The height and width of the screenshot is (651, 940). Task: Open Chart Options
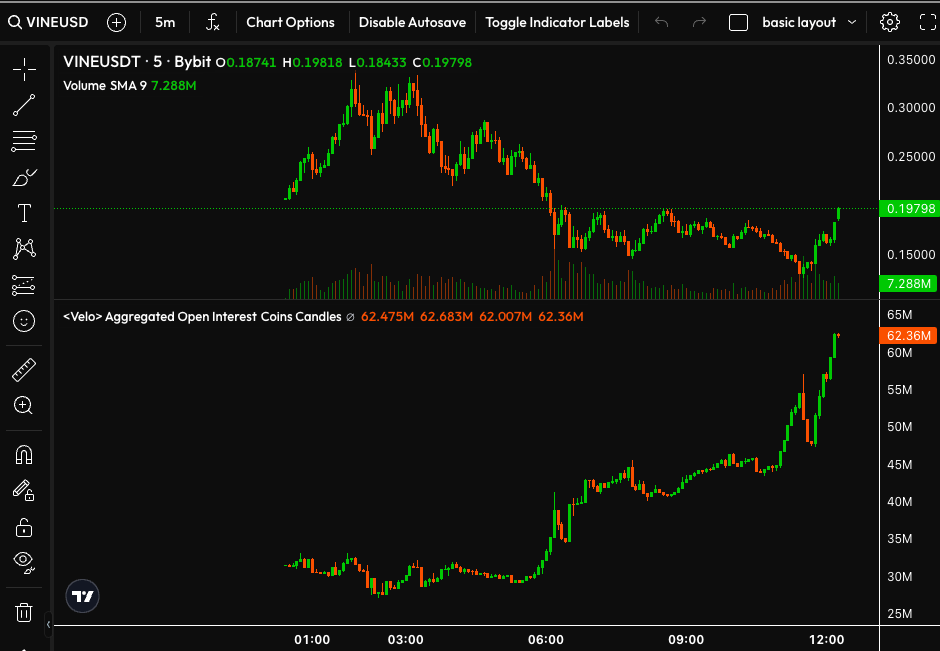(290, 23)
